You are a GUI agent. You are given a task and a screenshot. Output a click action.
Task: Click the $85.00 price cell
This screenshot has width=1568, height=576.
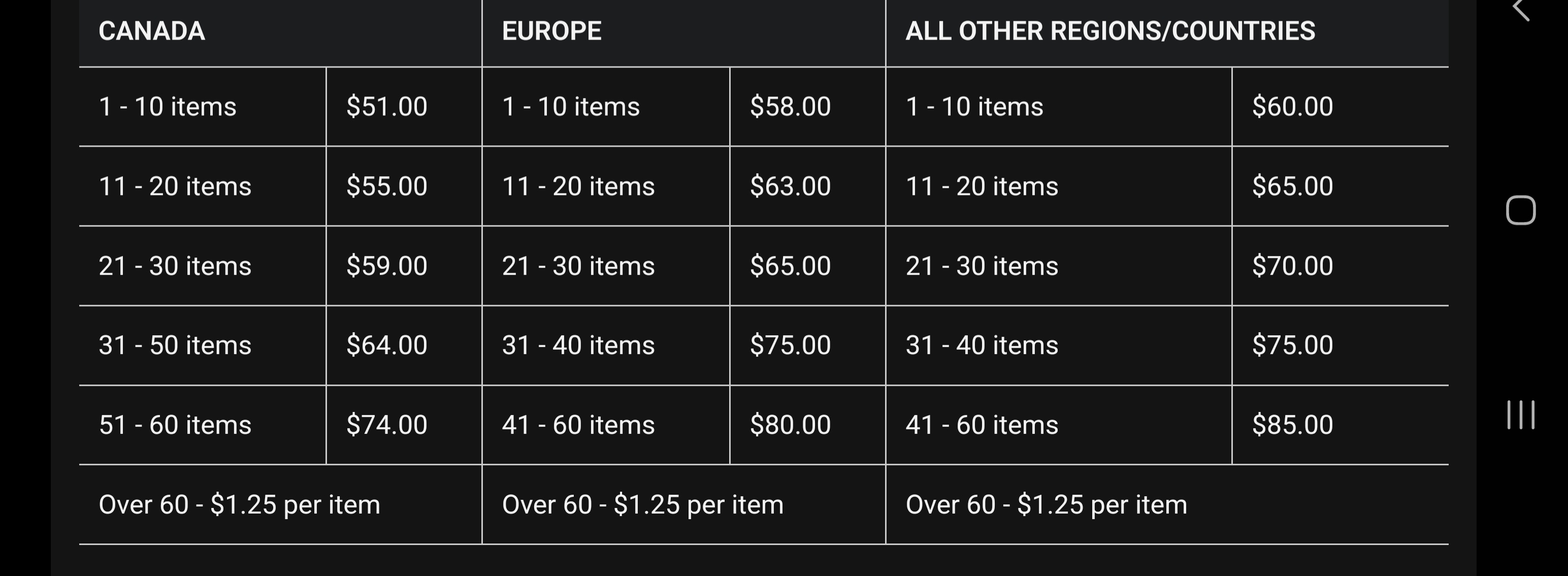1340,425
